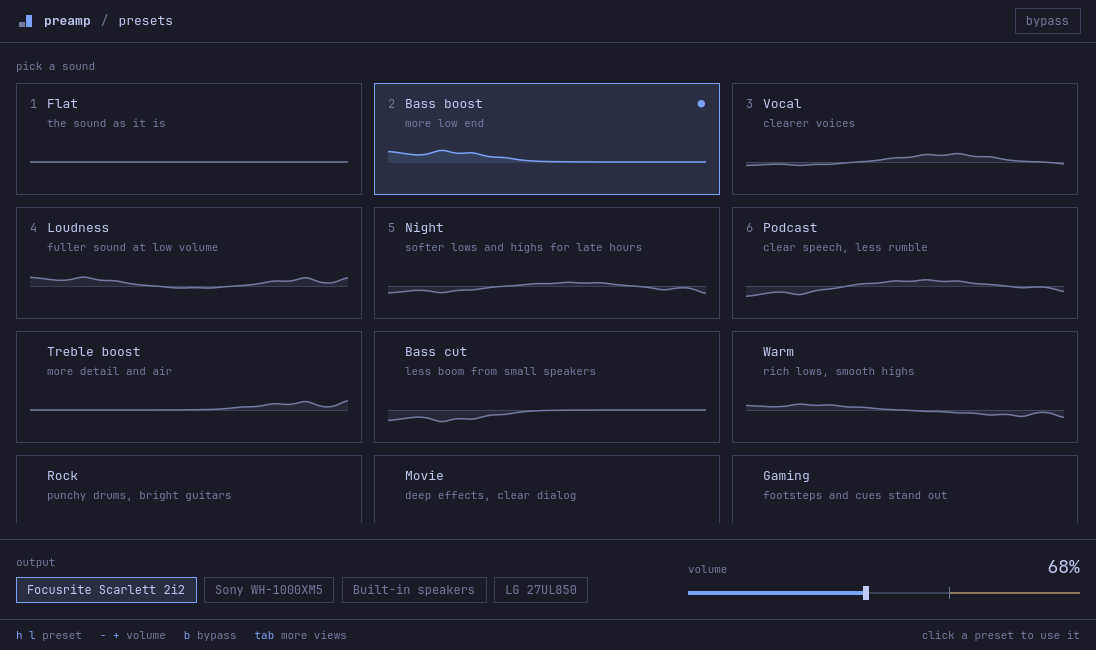
Task: Click 'clear speech, less rumble' description
Action: (x=845, y=247)
